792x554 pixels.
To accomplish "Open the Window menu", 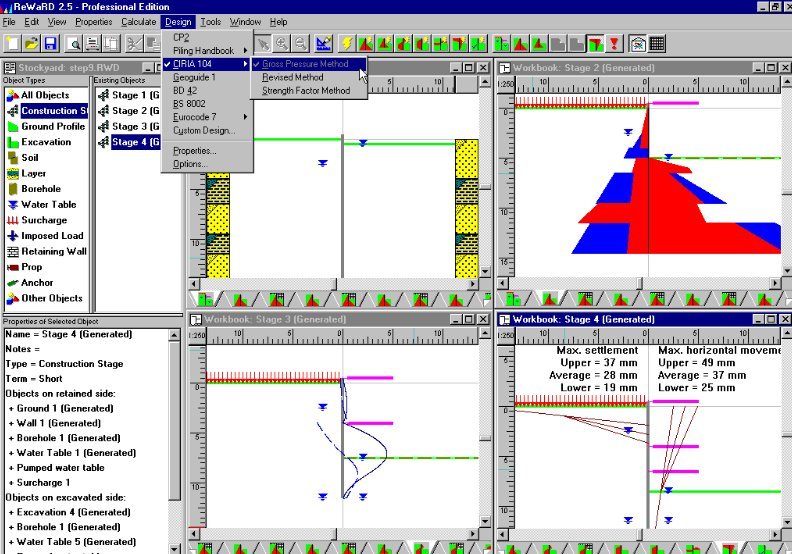I will pyautogui.click(x=245, y=22).
